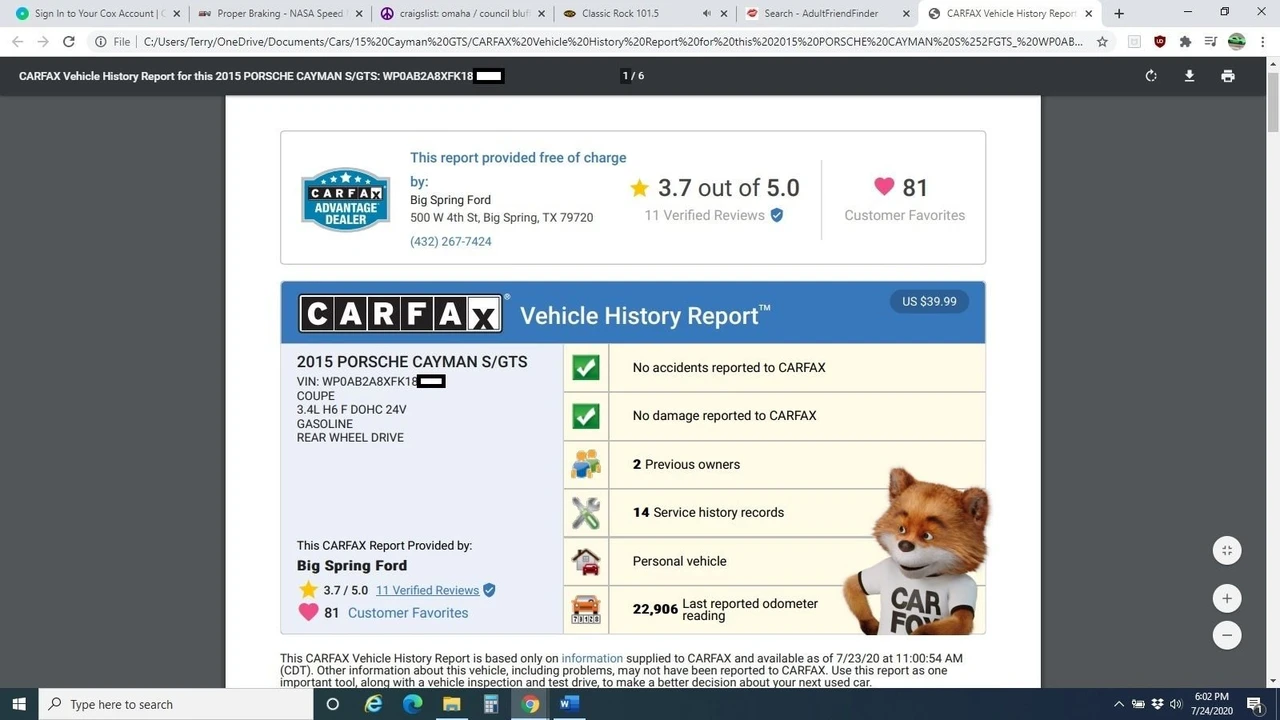Click 11 Verified Reviews under the 3.7 rating
The image size is (1280, 720).
[705, 215]
